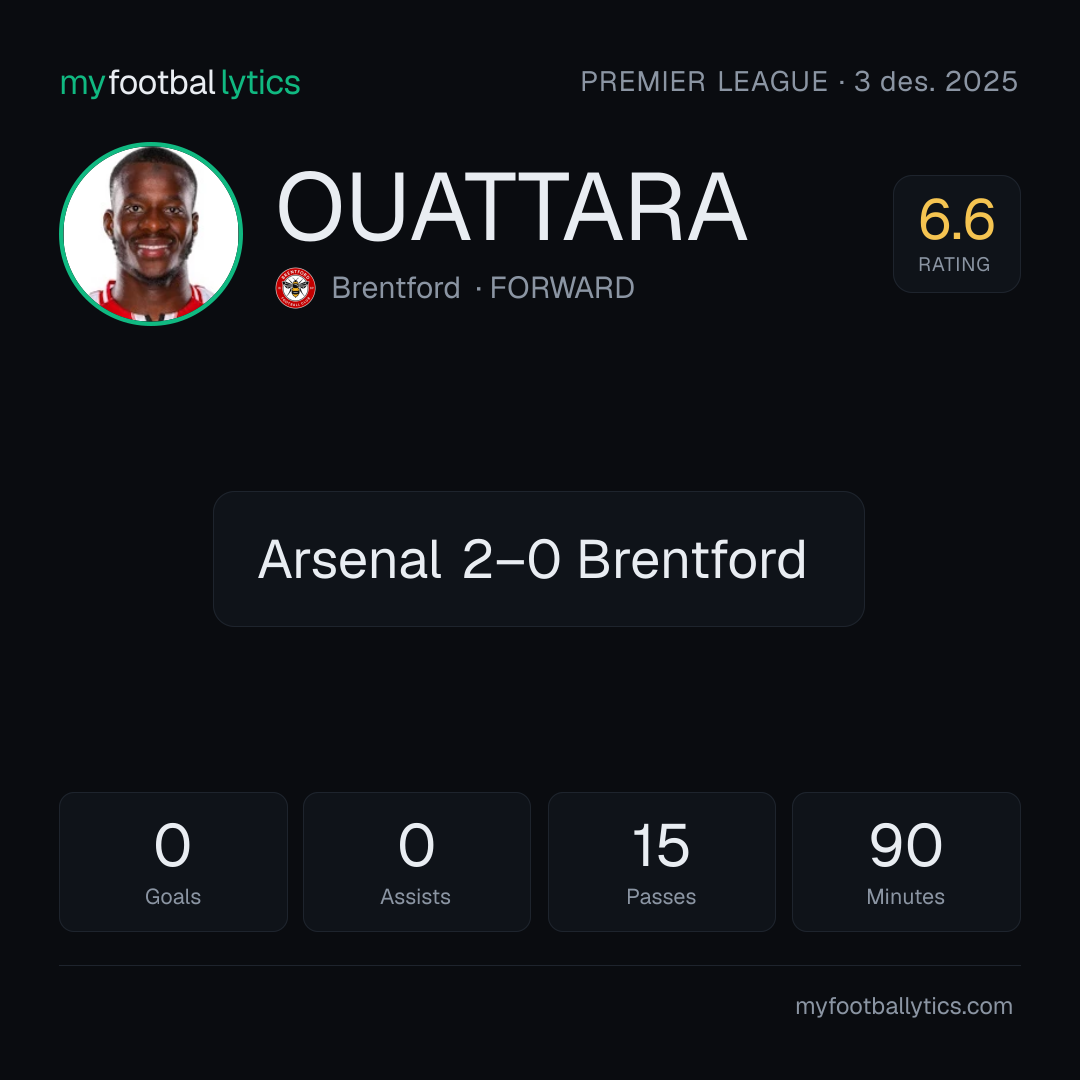Click the Brentford club crest icon
Screen dimensions: 1080x1080
[x=295, y=288]
